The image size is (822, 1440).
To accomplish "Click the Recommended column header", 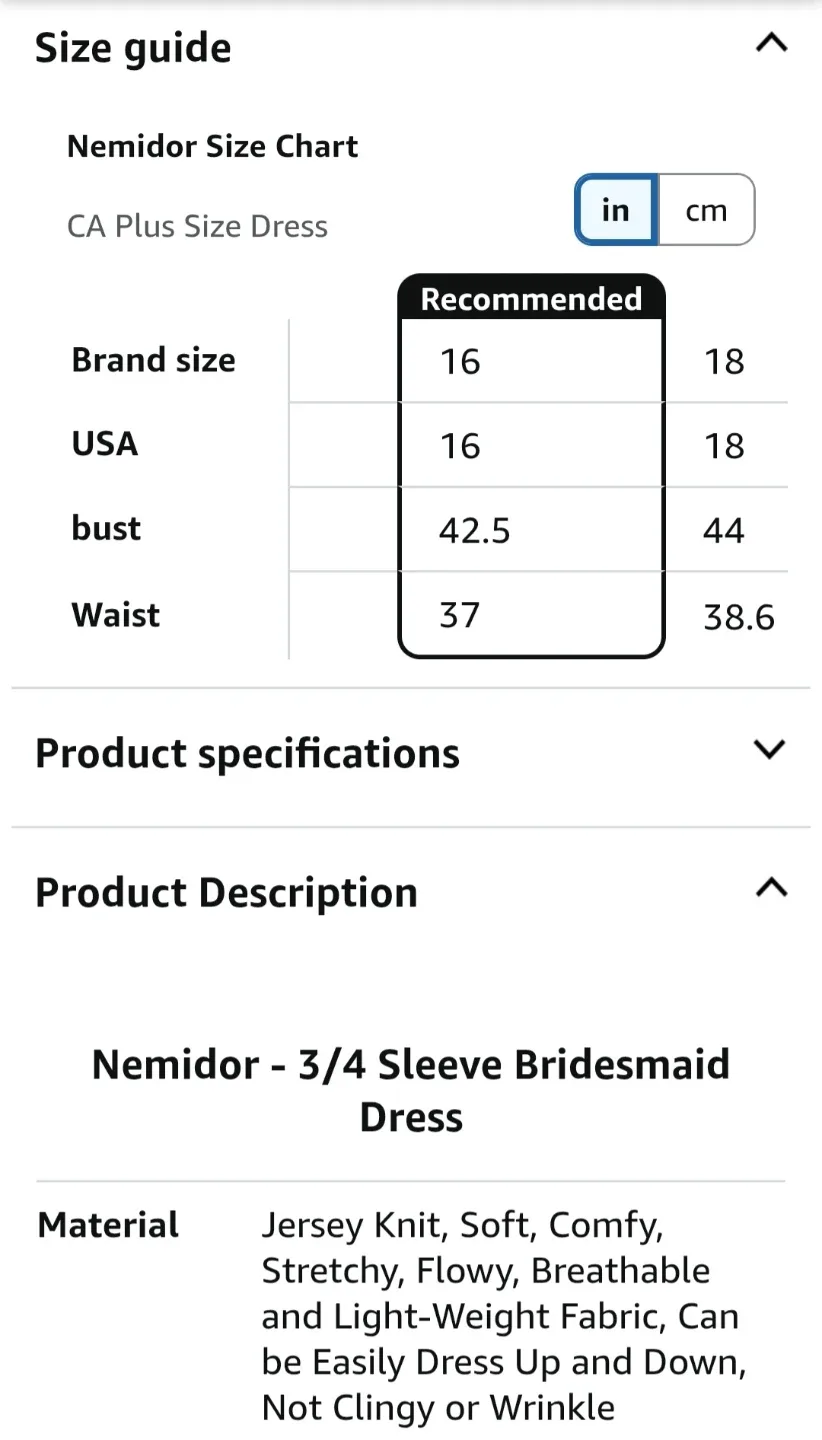I will [530, 298].
